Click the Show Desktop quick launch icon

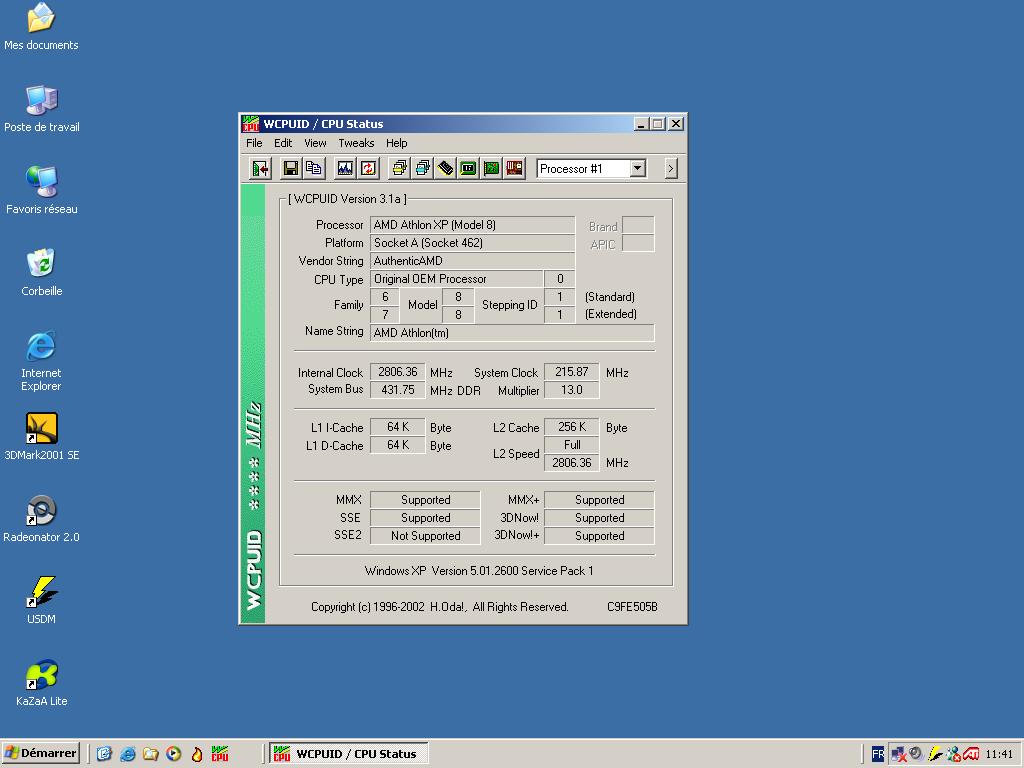[104, 754]
